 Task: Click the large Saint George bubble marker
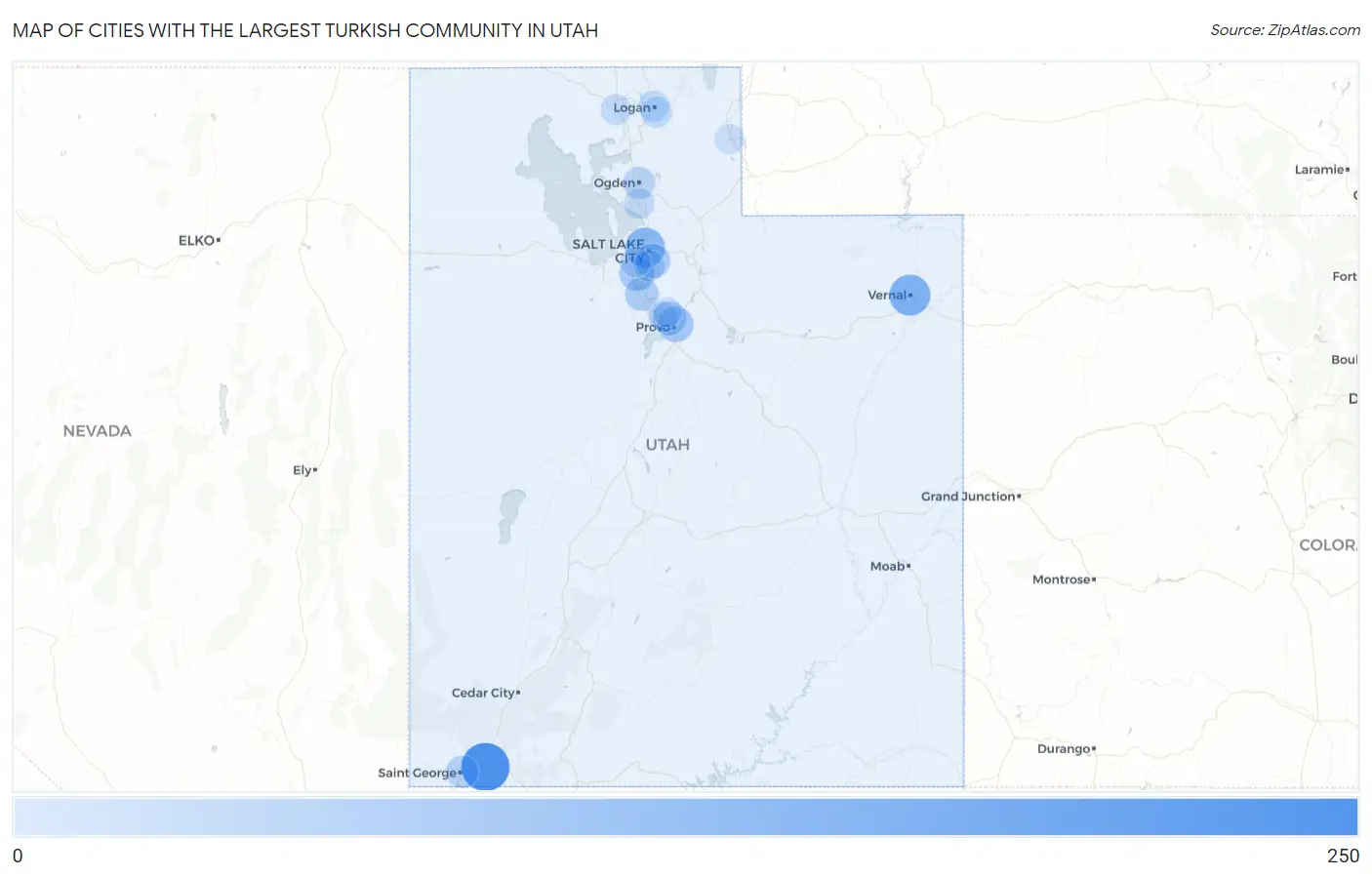(485, 767)
